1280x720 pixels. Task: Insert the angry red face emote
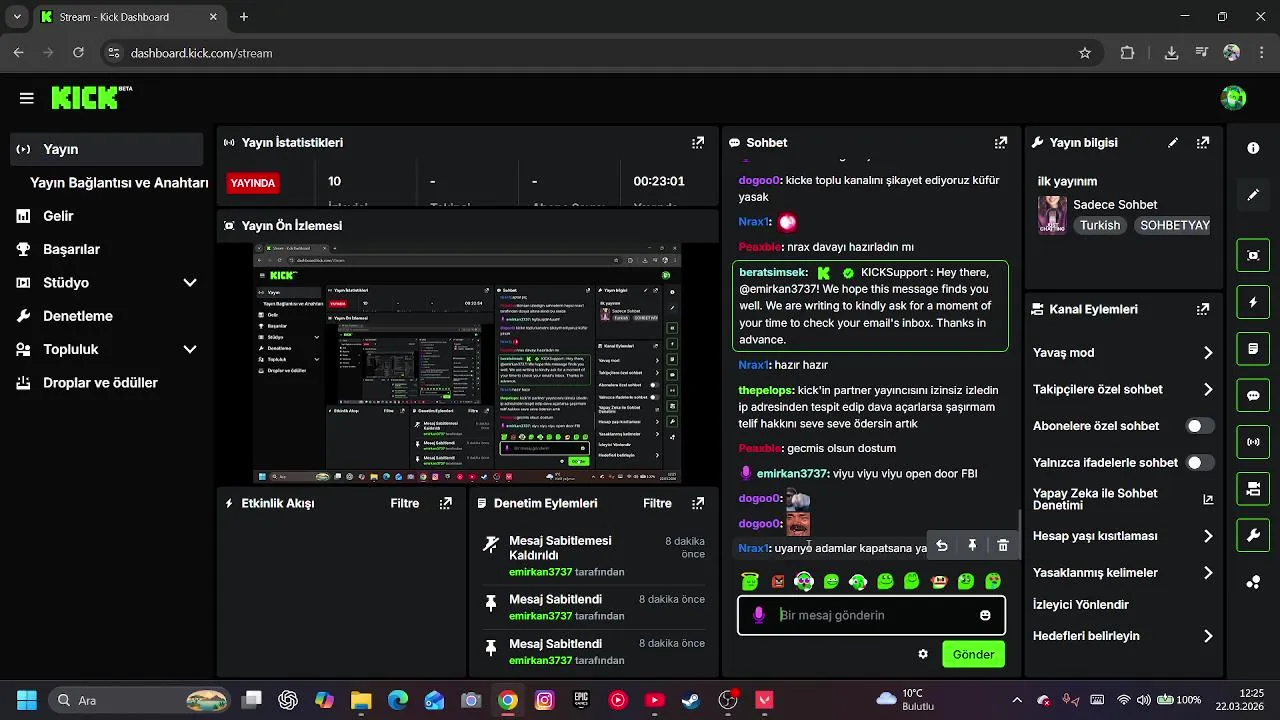click(x=778, y=581)
